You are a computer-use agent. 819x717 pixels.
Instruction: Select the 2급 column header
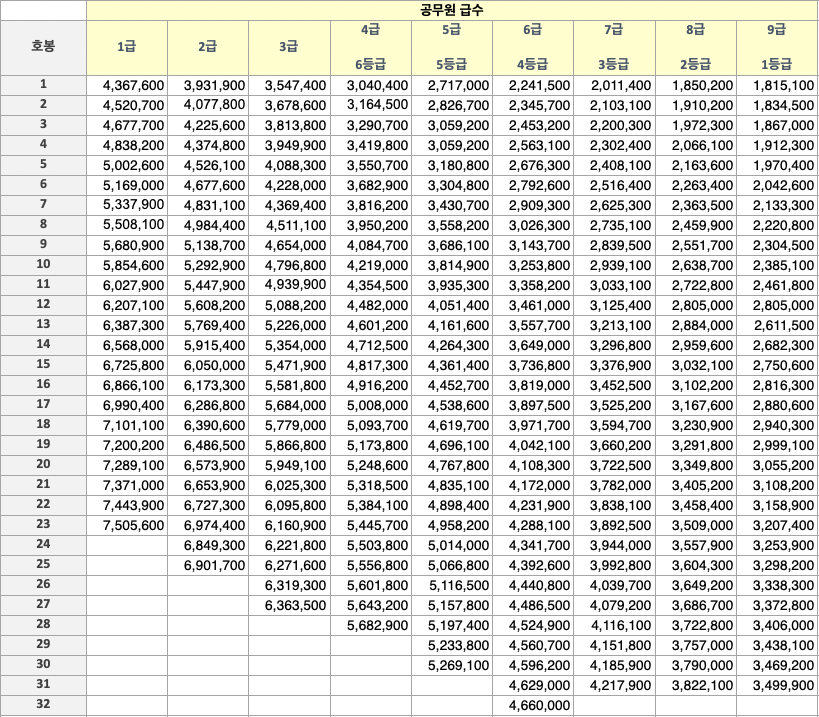(x=208, y=48)
